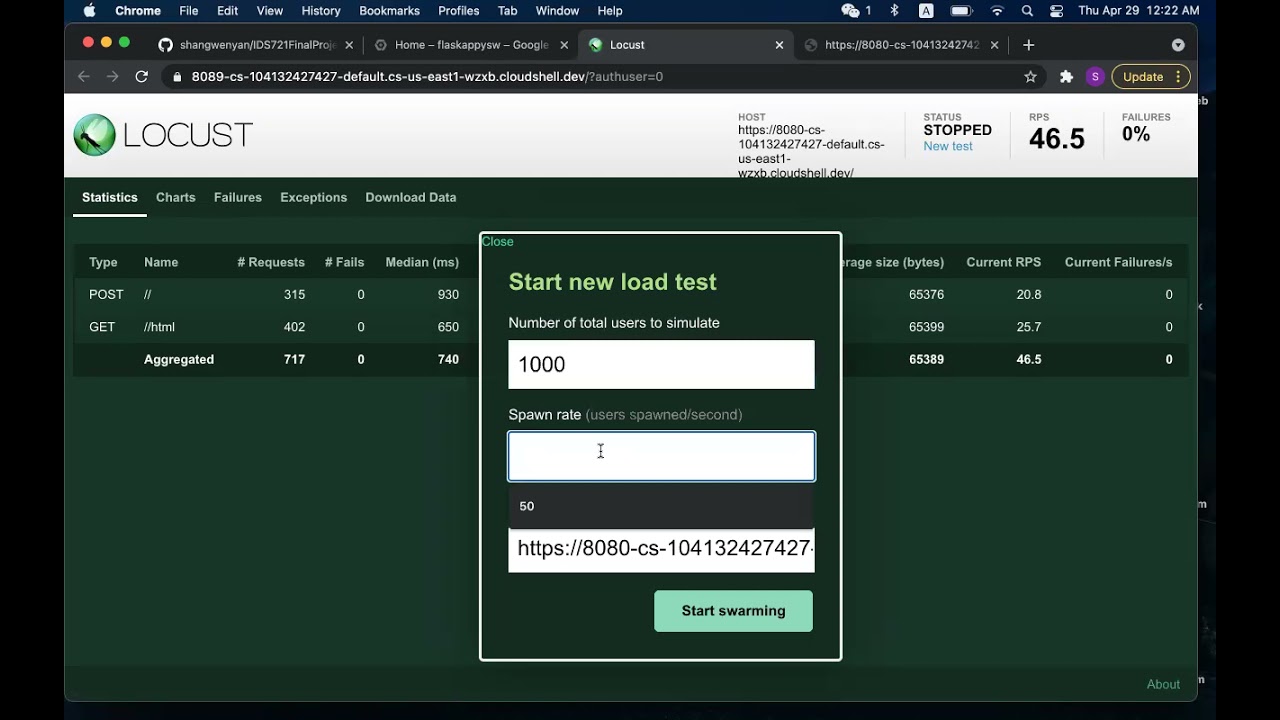This screenshot has height=720, width=1280.
Task: Close the Home – flaskappysw tab
Action: [x=563, y=45]
